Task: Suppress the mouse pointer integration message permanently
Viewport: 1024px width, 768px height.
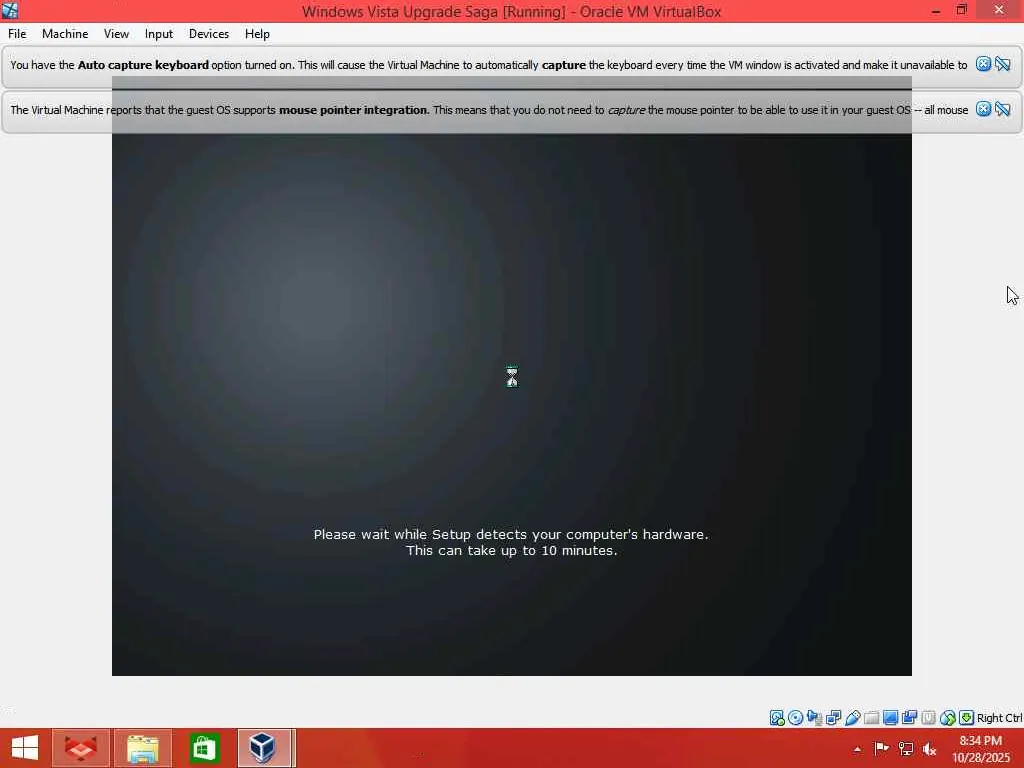Action: pos(1003,109)
